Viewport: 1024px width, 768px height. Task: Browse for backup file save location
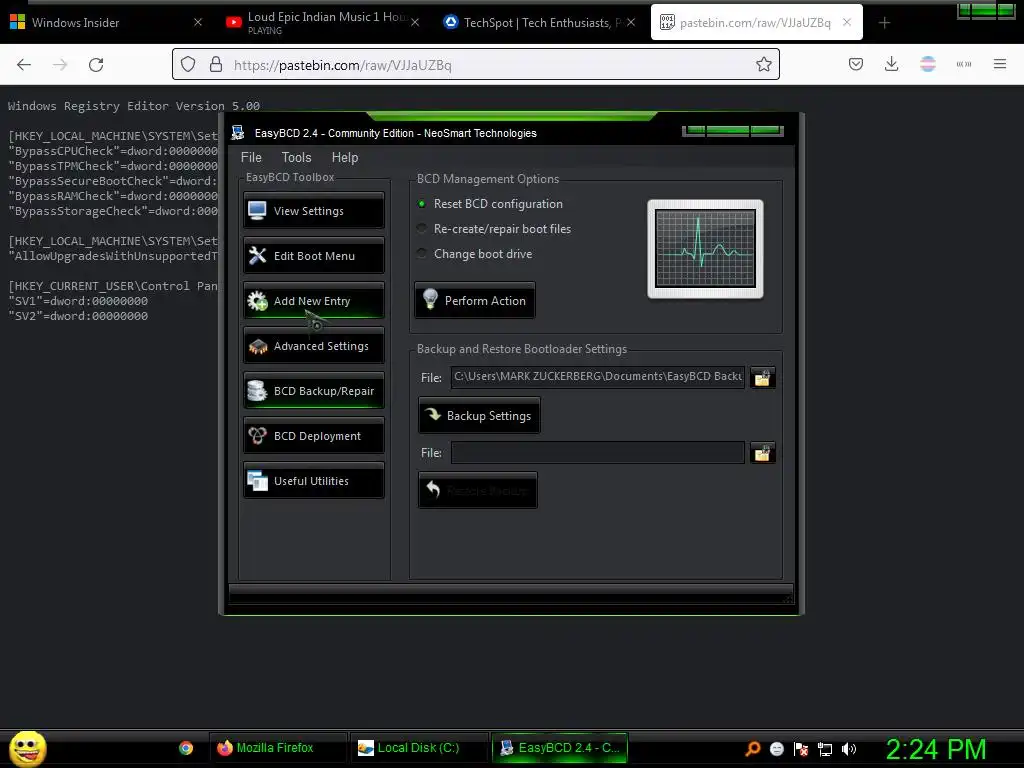pyautogui.click(x=762, y=377)
